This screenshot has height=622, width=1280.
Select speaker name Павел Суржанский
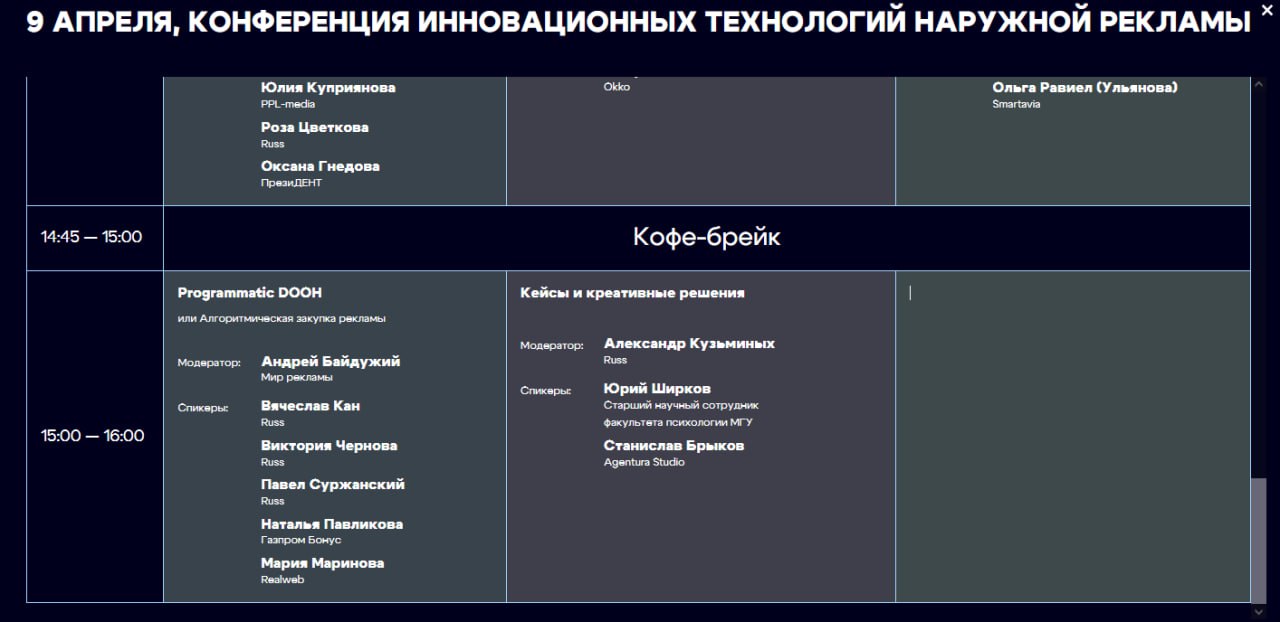[333, 485]
